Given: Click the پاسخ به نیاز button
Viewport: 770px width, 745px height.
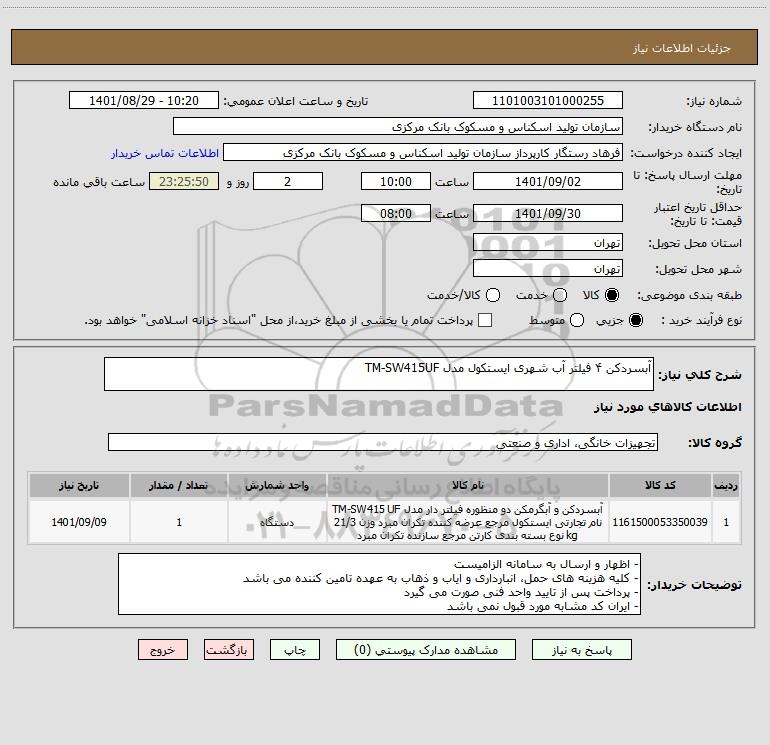Looking at the screenshot, I should [x=581, y=650].
